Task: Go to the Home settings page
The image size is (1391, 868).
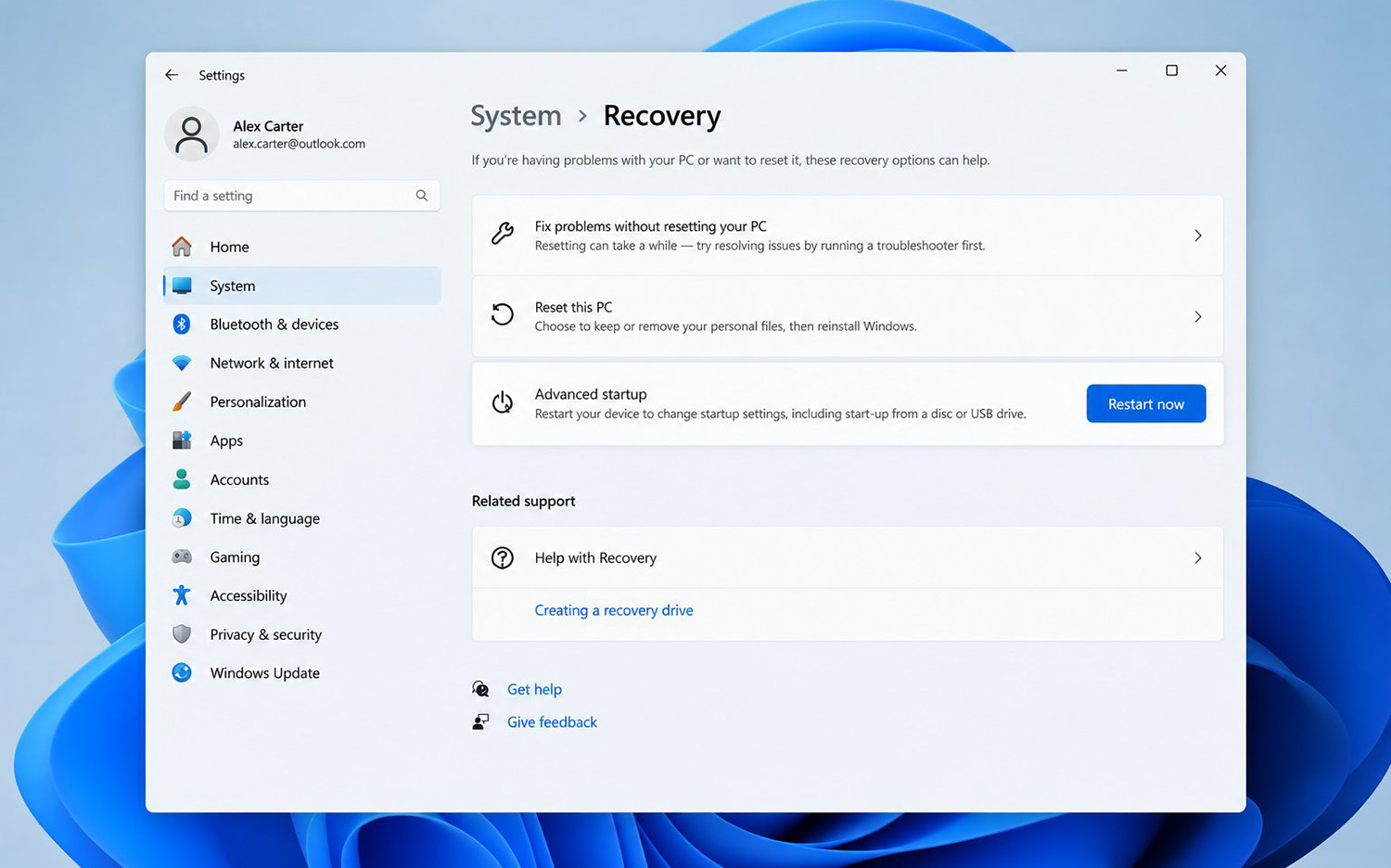Action: 302,247
